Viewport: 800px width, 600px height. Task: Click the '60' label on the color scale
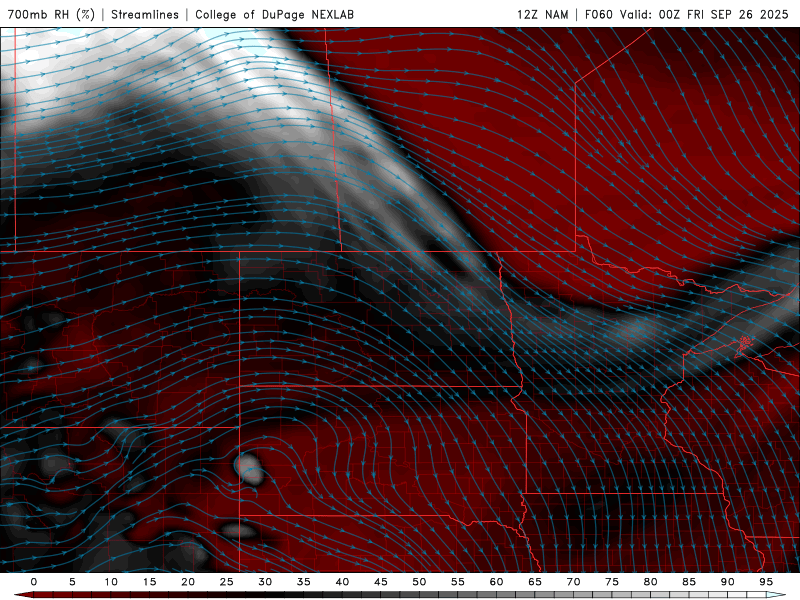(496, 582)
